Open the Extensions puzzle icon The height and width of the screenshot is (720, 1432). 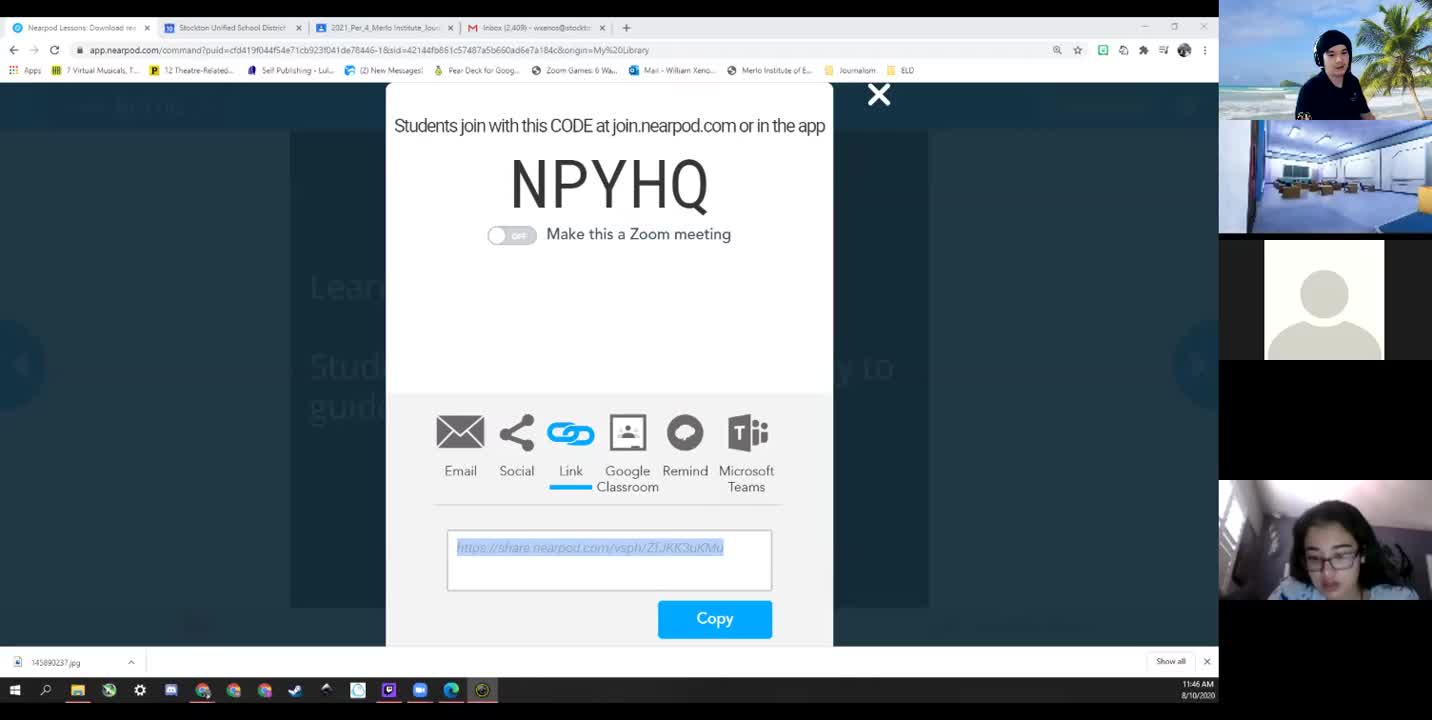pyautogui.click(x=1144, y=50)
